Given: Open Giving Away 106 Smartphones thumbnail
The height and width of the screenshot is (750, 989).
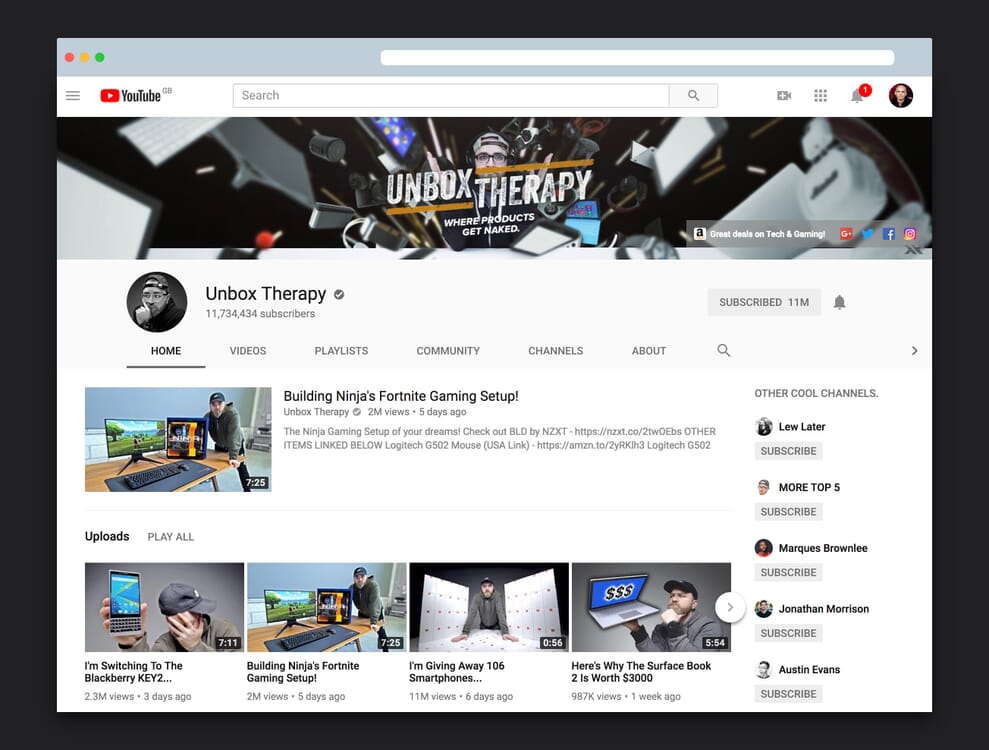Looking at the screenshot, I should [489, 607].
